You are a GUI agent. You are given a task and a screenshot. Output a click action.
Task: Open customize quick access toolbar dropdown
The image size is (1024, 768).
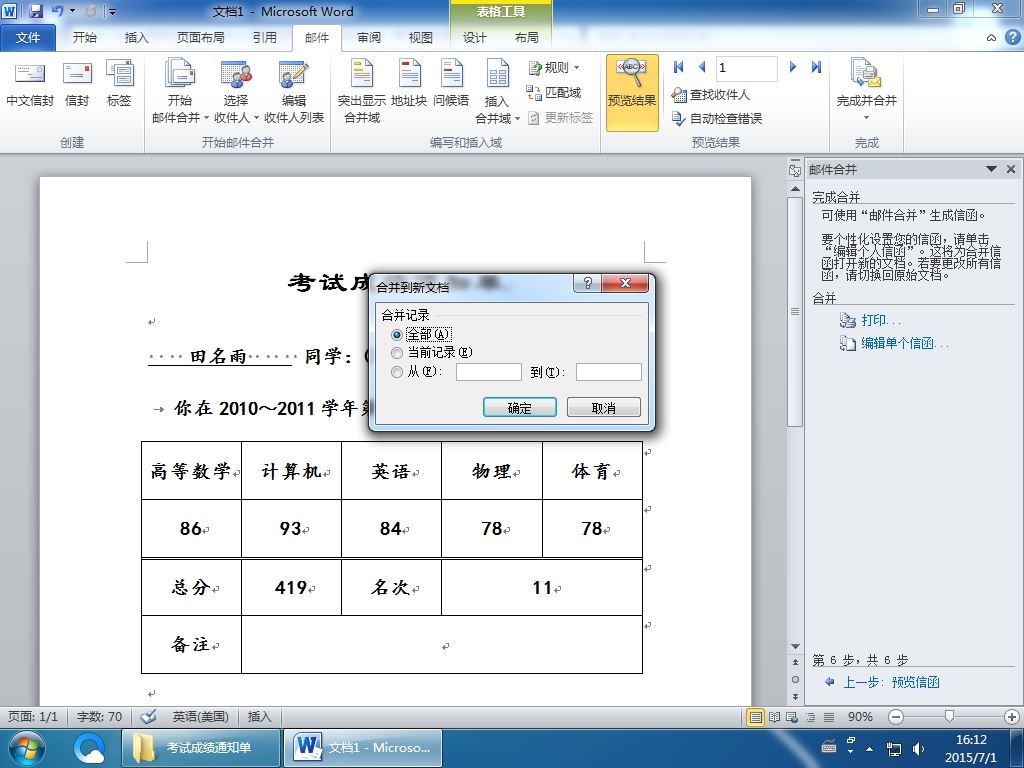pos(112,11)
